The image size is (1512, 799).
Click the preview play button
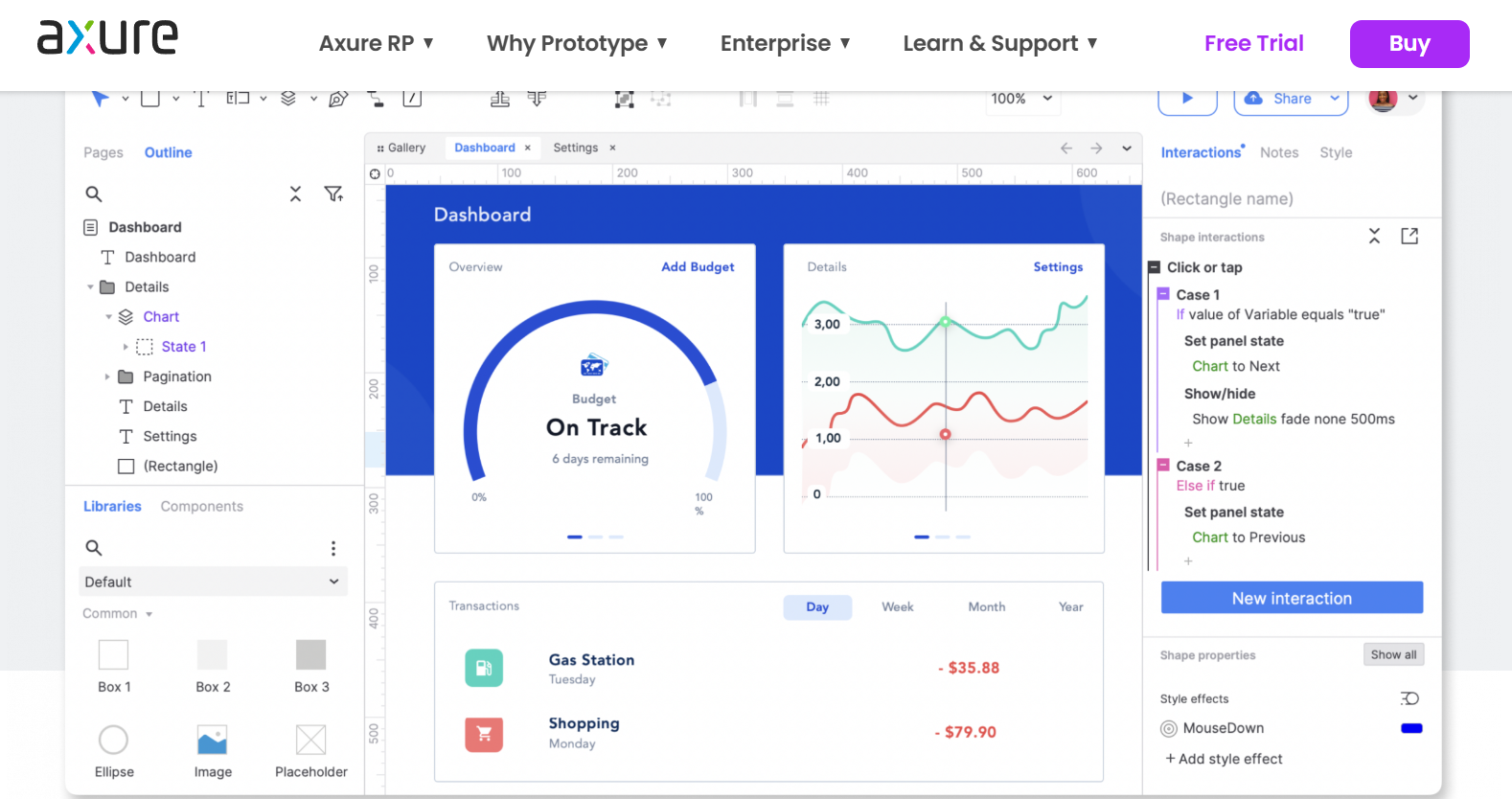coord(1187,98)
